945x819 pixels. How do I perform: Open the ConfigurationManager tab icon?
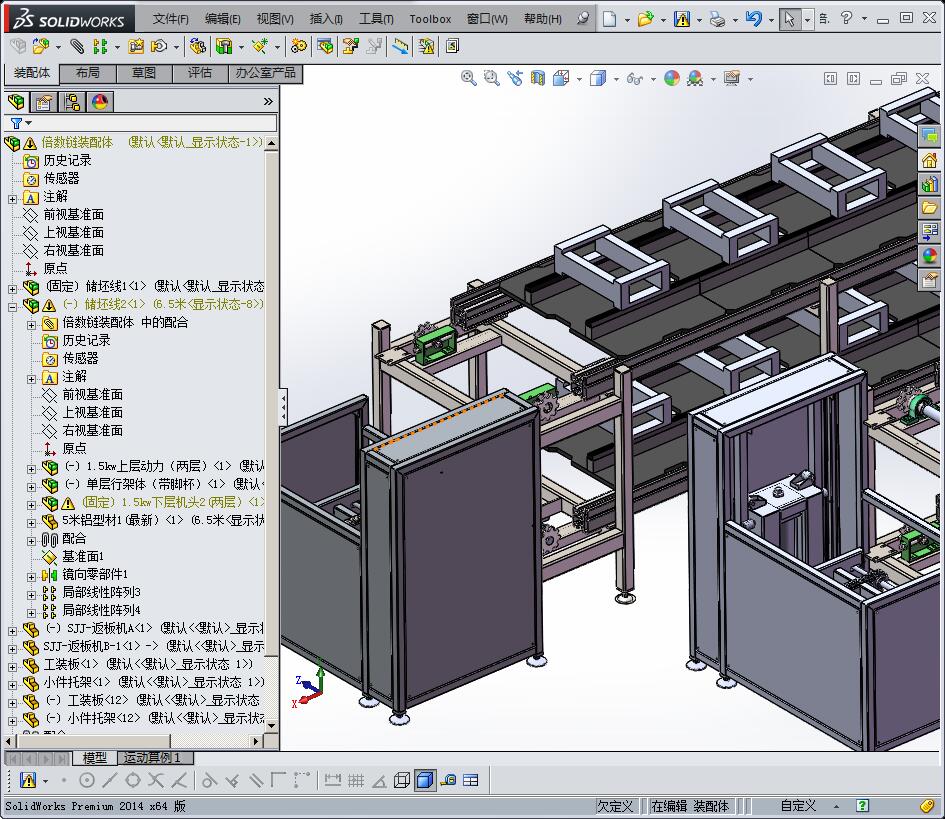[x=71, y=101]
